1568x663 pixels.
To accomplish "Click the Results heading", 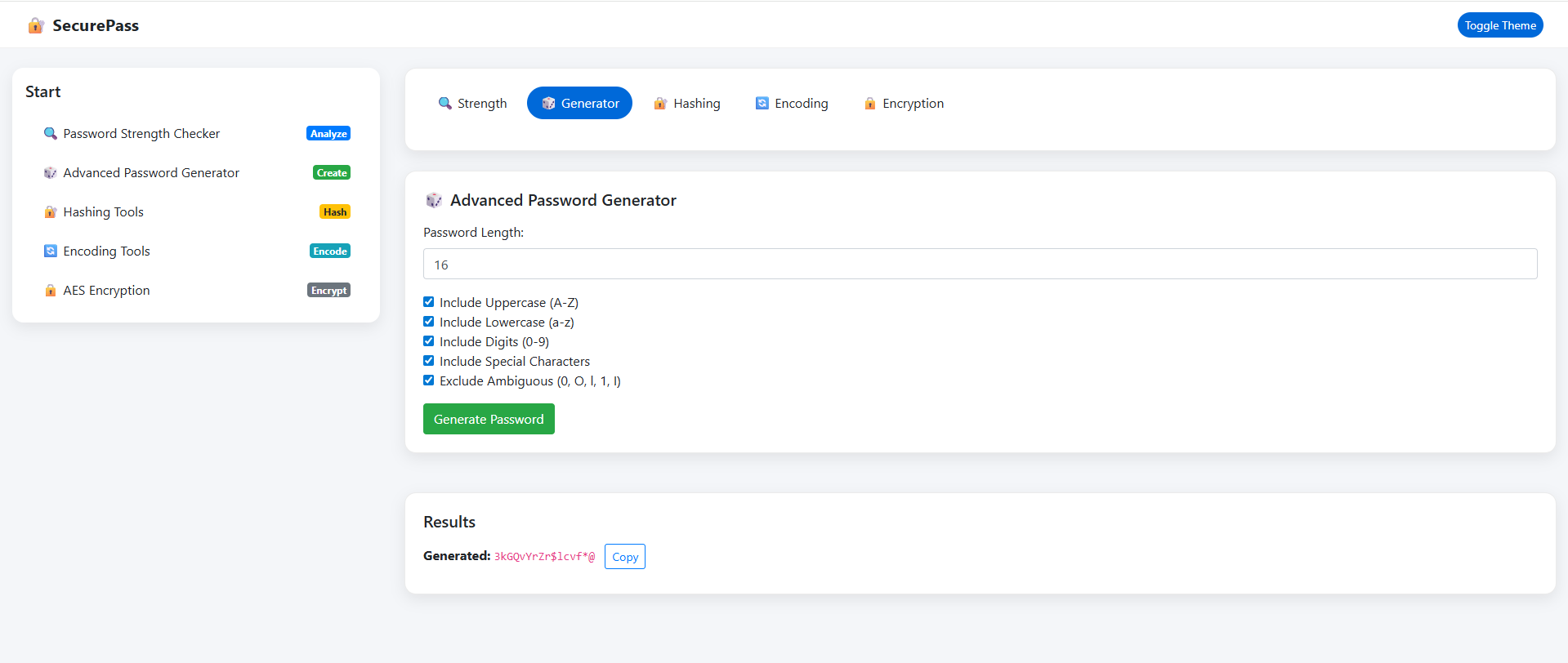I will coord(449,522).
